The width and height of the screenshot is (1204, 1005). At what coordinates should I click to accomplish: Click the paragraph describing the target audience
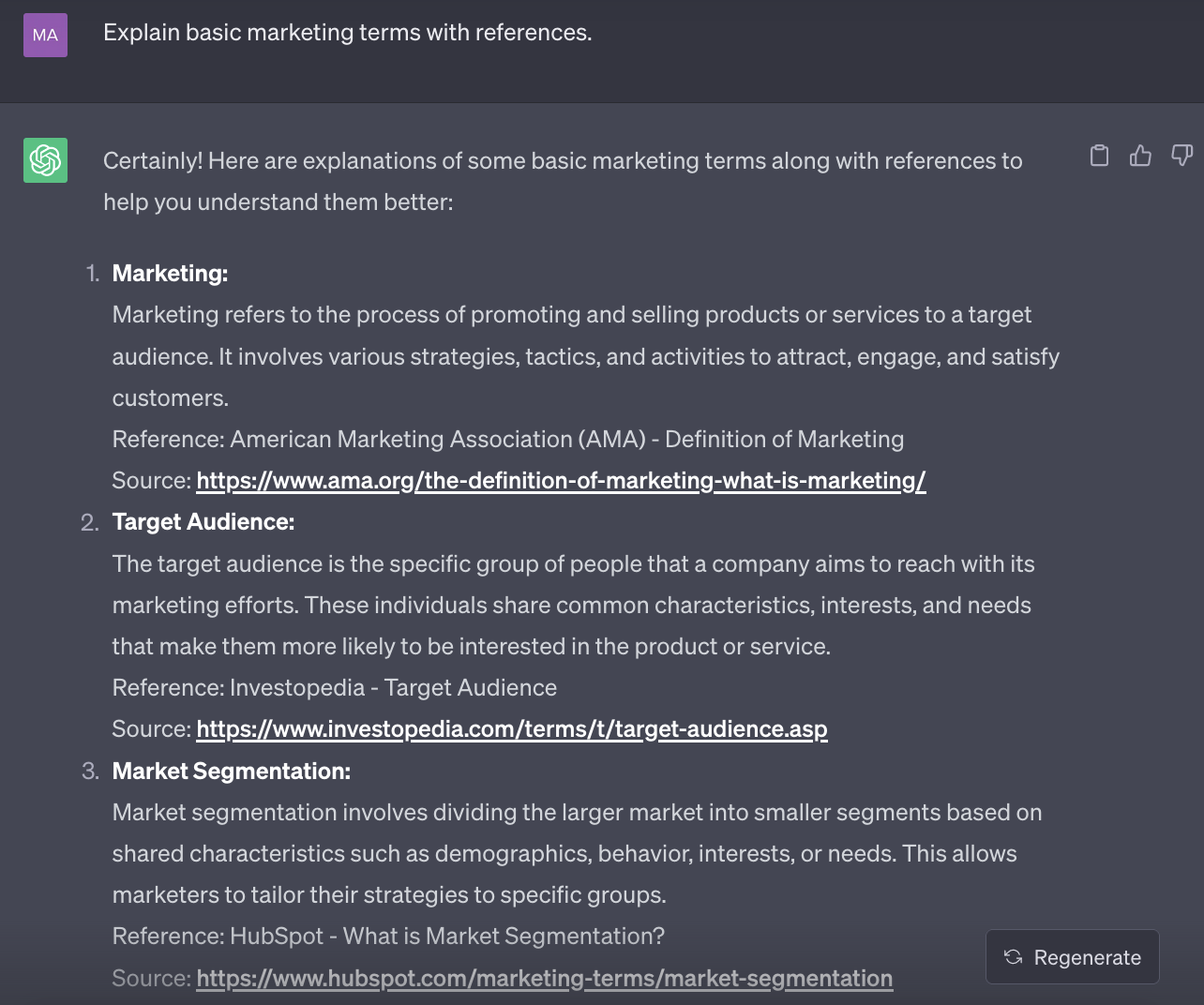[572, 605]
